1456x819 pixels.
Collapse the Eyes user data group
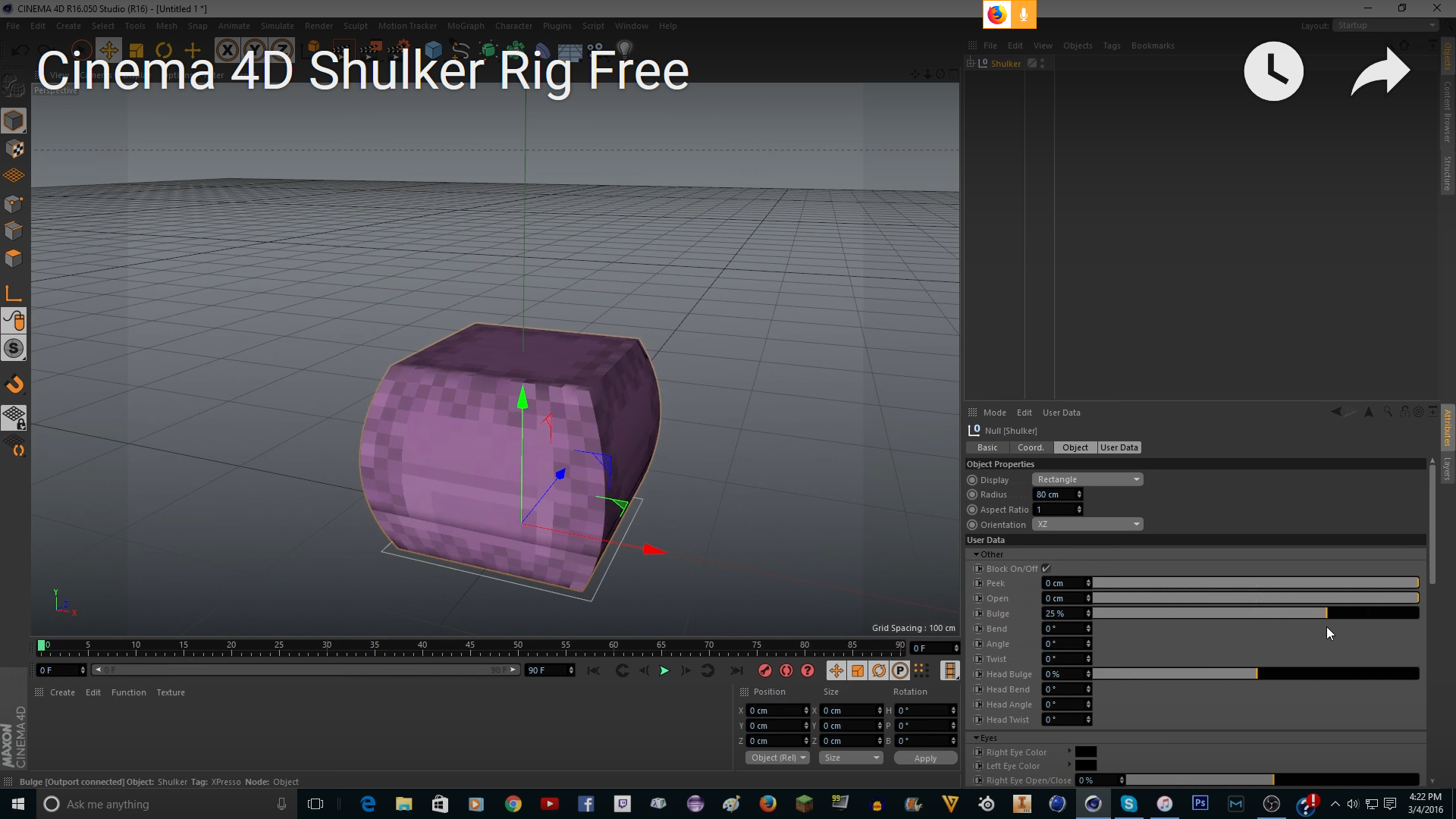coord(976,738)
